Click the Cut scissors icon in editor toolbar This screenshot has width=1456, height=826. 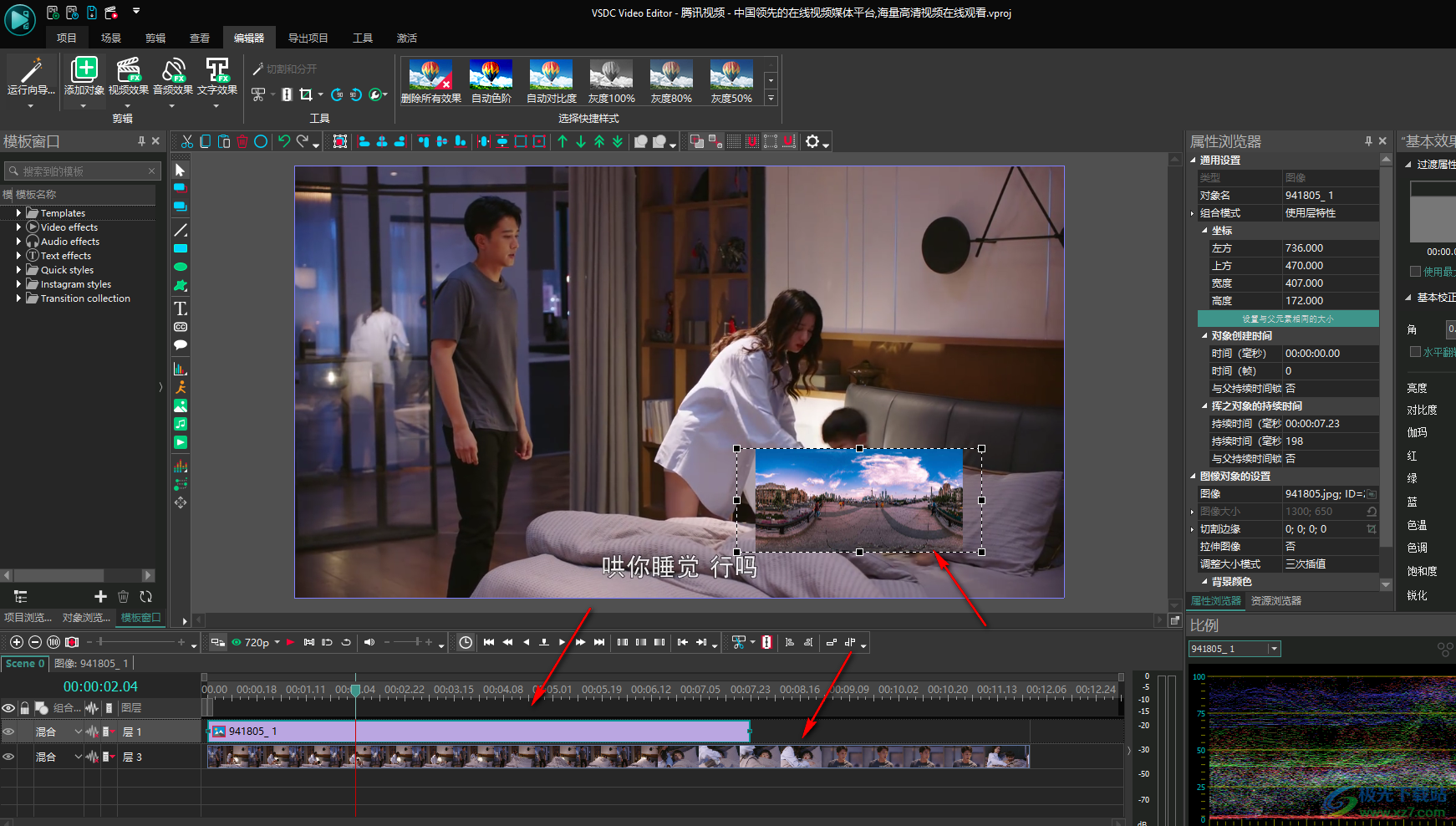187,141
